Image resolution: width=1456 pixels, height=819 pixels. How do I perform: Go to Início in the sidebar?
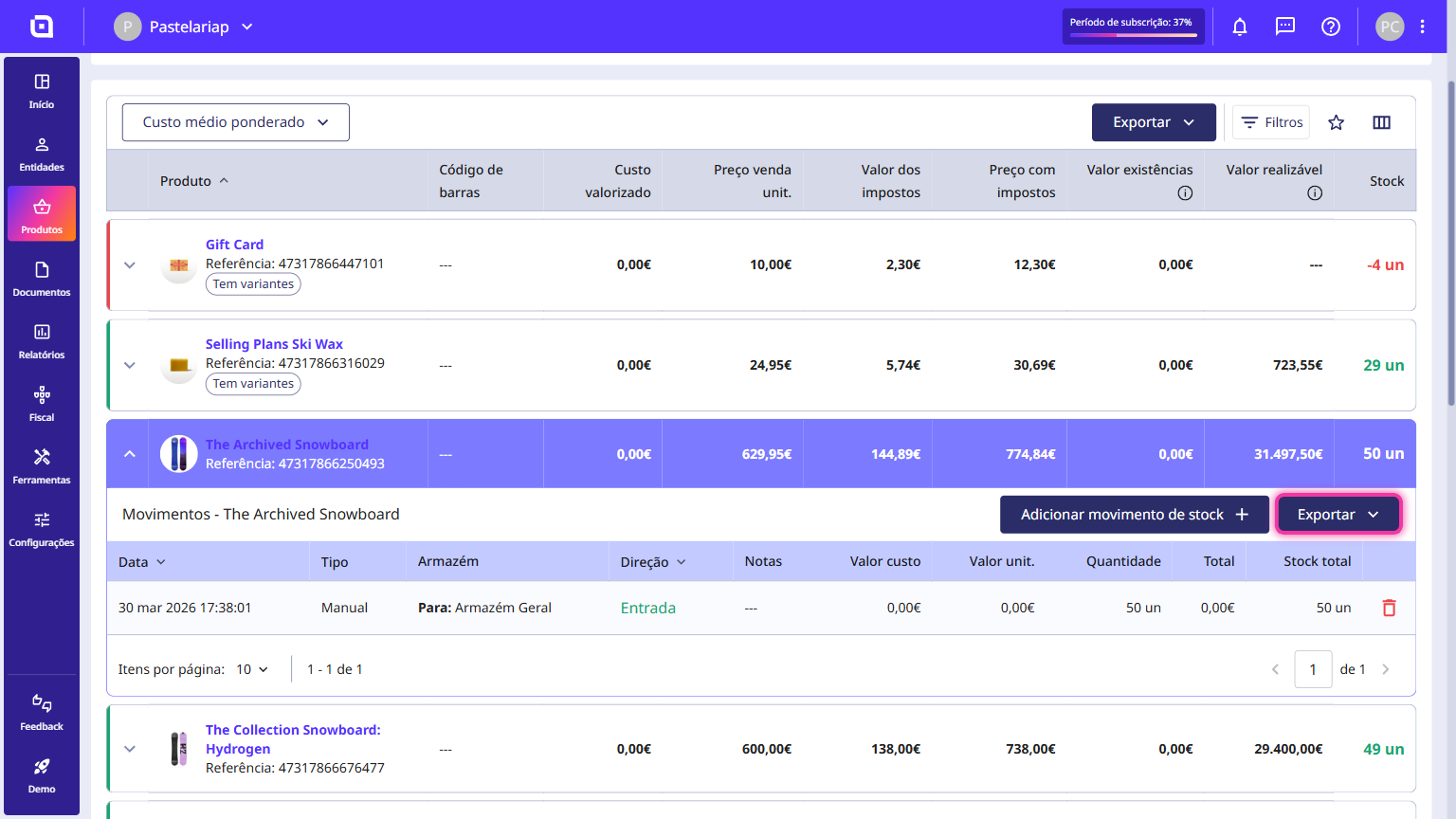pyautogui.click(x=42, y=92)
